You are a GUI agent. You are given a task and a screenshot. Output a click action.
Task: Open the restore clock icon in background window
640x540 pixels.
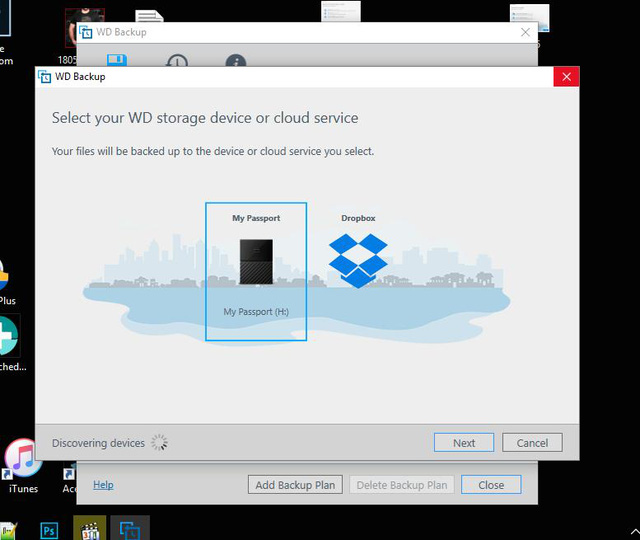[177, 61]
